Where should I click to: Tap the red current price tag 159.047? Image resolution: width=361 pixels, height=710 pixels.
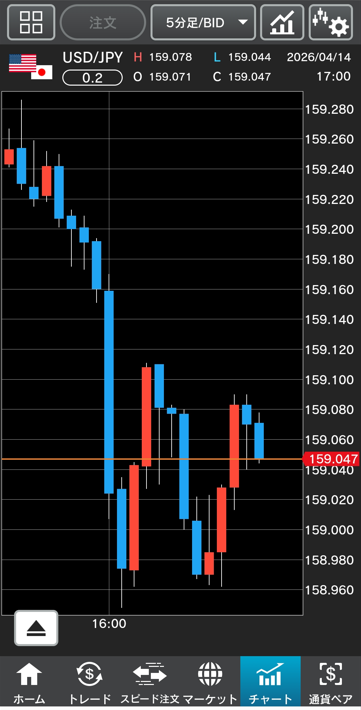pyautogui.click(x=331, y=459)
